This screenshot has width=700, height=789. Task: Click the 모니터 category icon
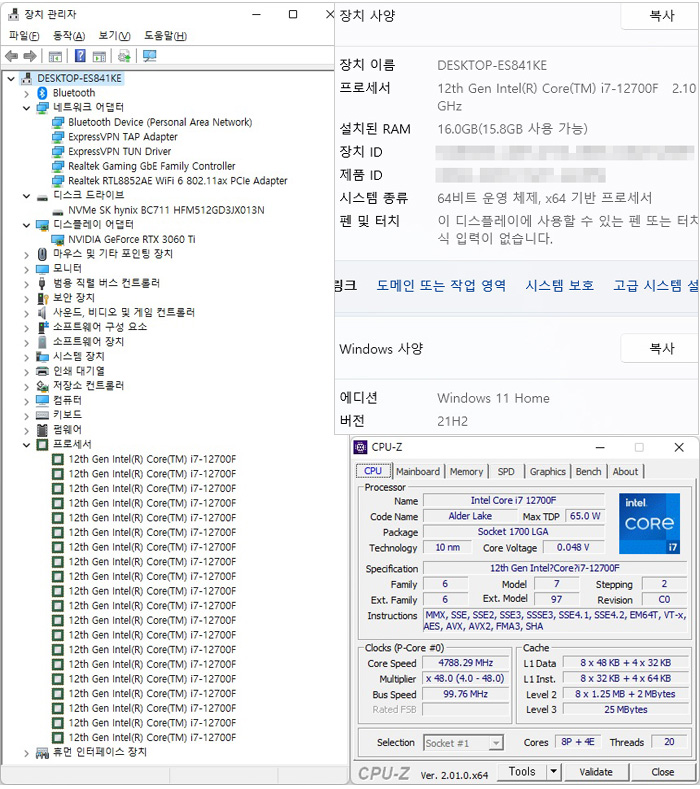42,269
